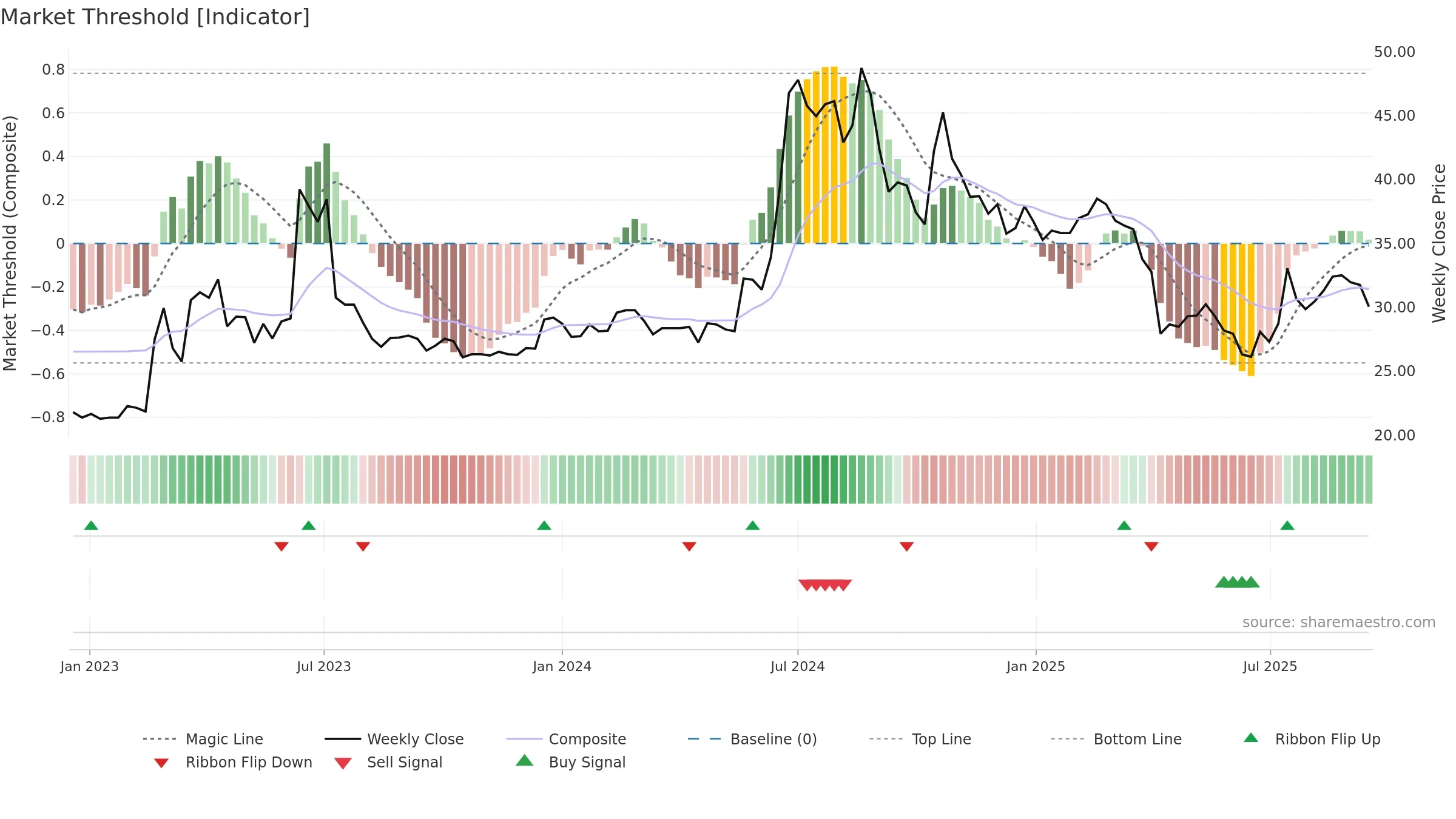
Task: Click the Jan 2023 x-axis label
Action: pos(90,666)
